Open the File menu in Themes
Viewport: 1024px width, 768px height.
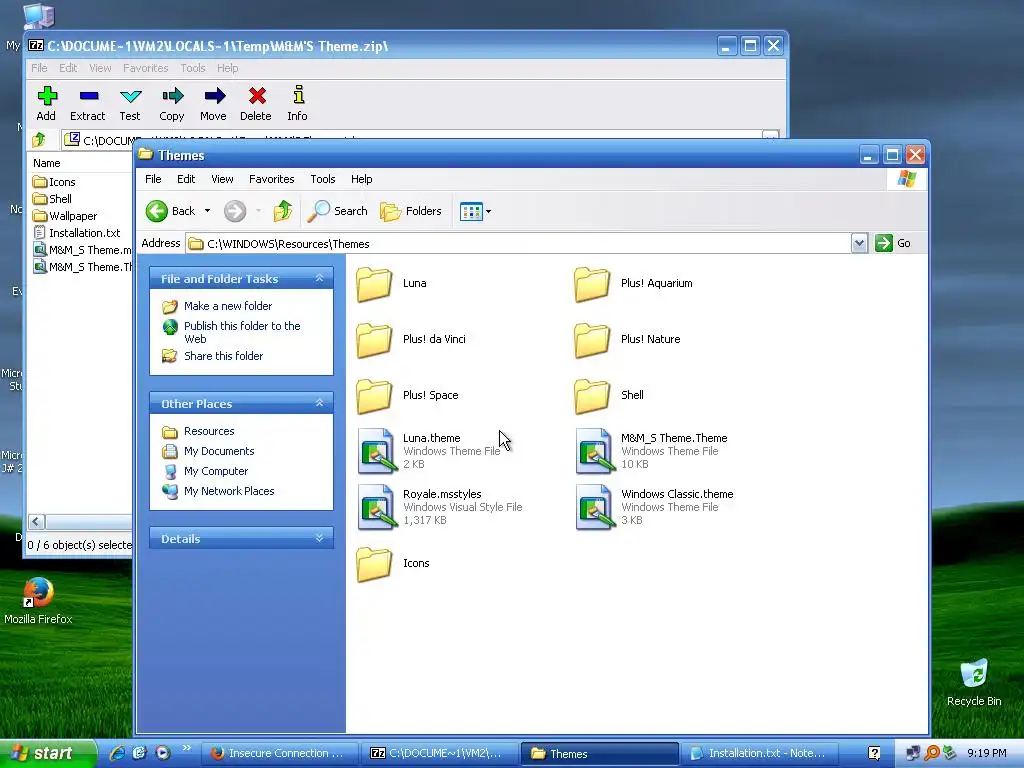(x=153, y=179)
